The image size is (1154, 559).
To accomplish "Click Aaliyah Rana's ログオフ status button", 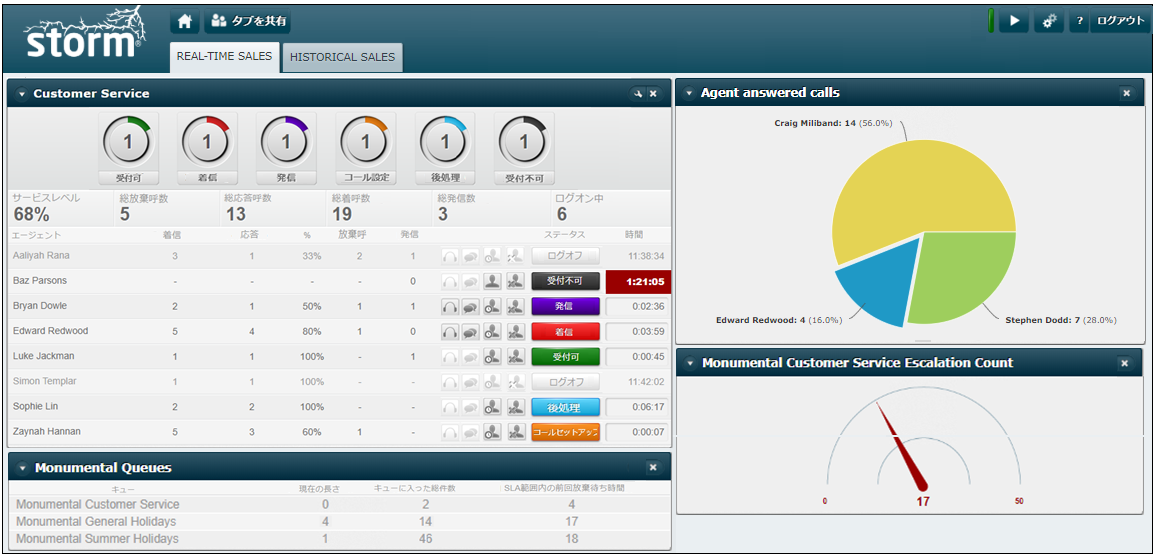I will [x=565, y=256].
